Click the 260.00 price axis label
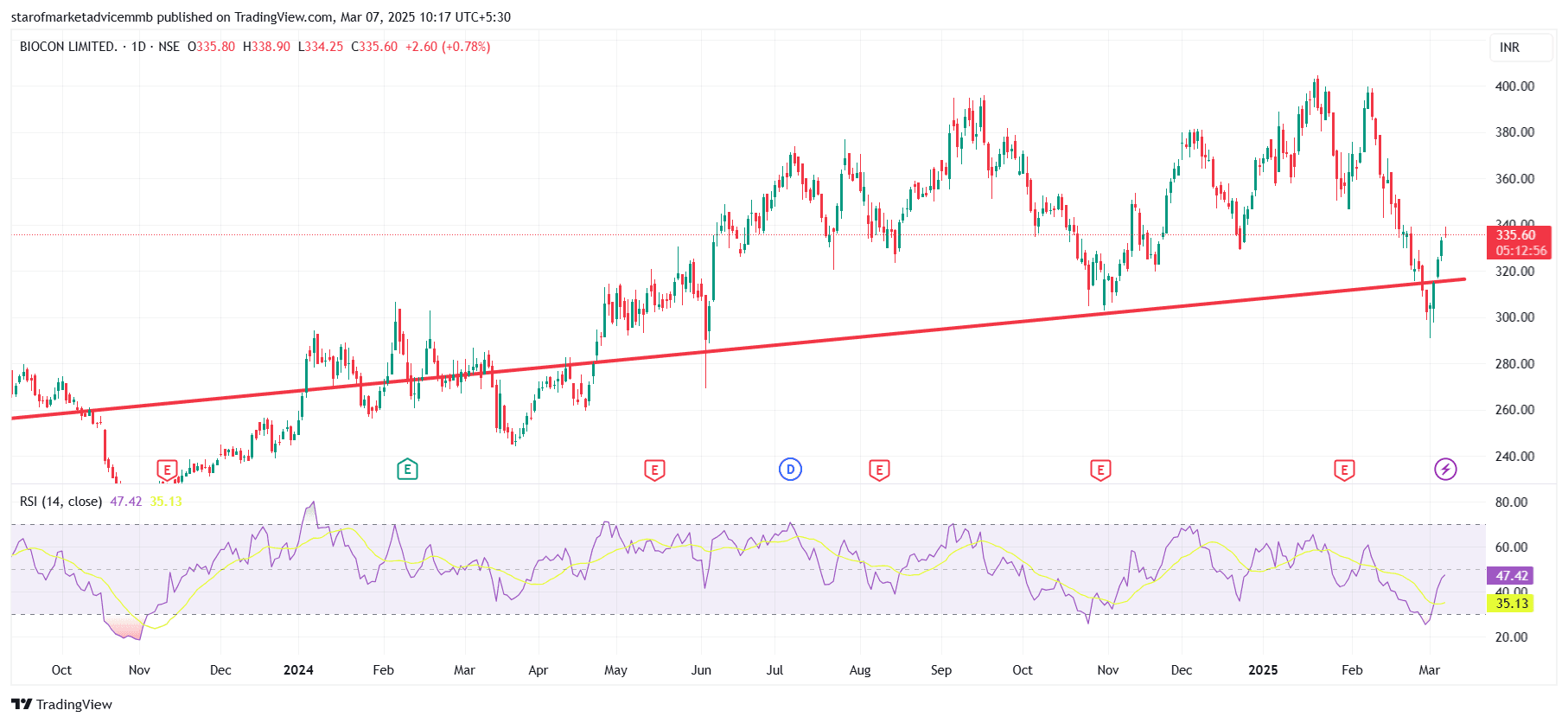This screenshot has height=723, width=1568. coord(1514,410)
